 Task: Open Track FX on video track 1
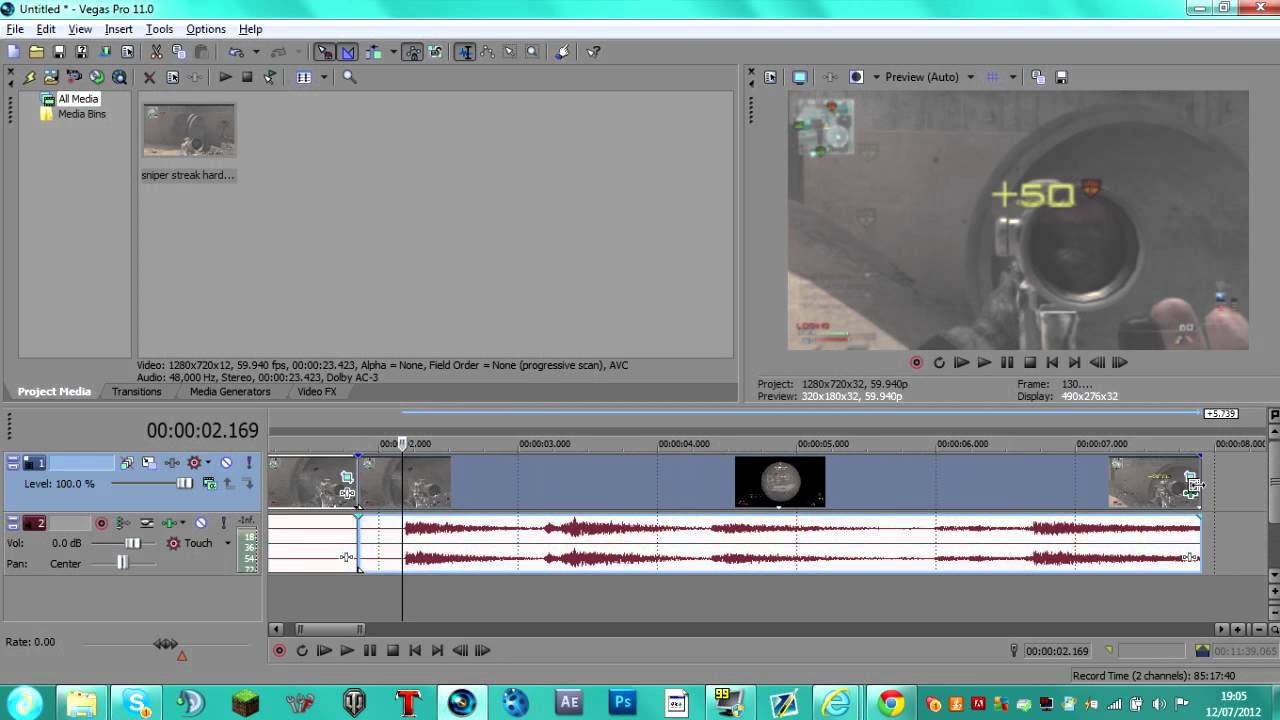(172, 463)
